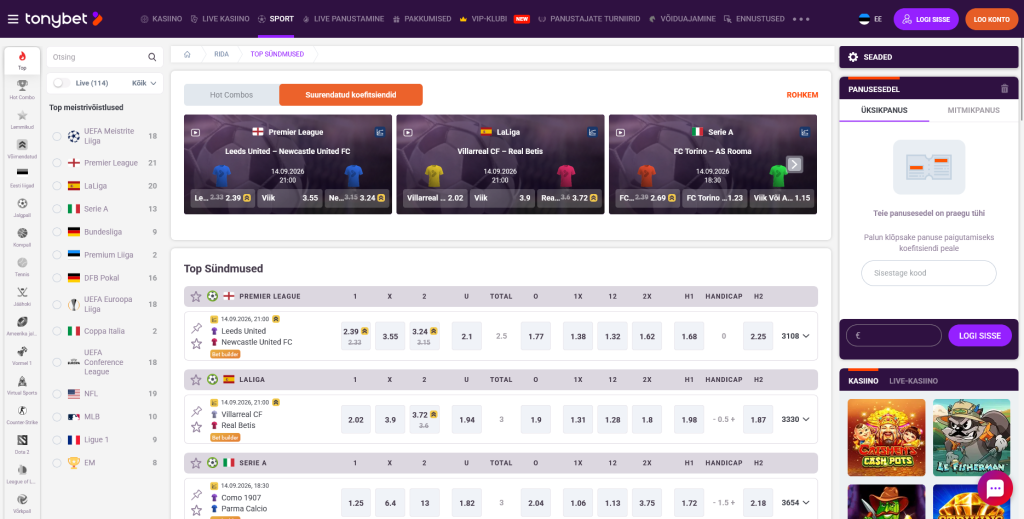The height and width of the screenshot is (519, 1024).
Task: Clear bet slip with trash icon
Action: 1004,89
